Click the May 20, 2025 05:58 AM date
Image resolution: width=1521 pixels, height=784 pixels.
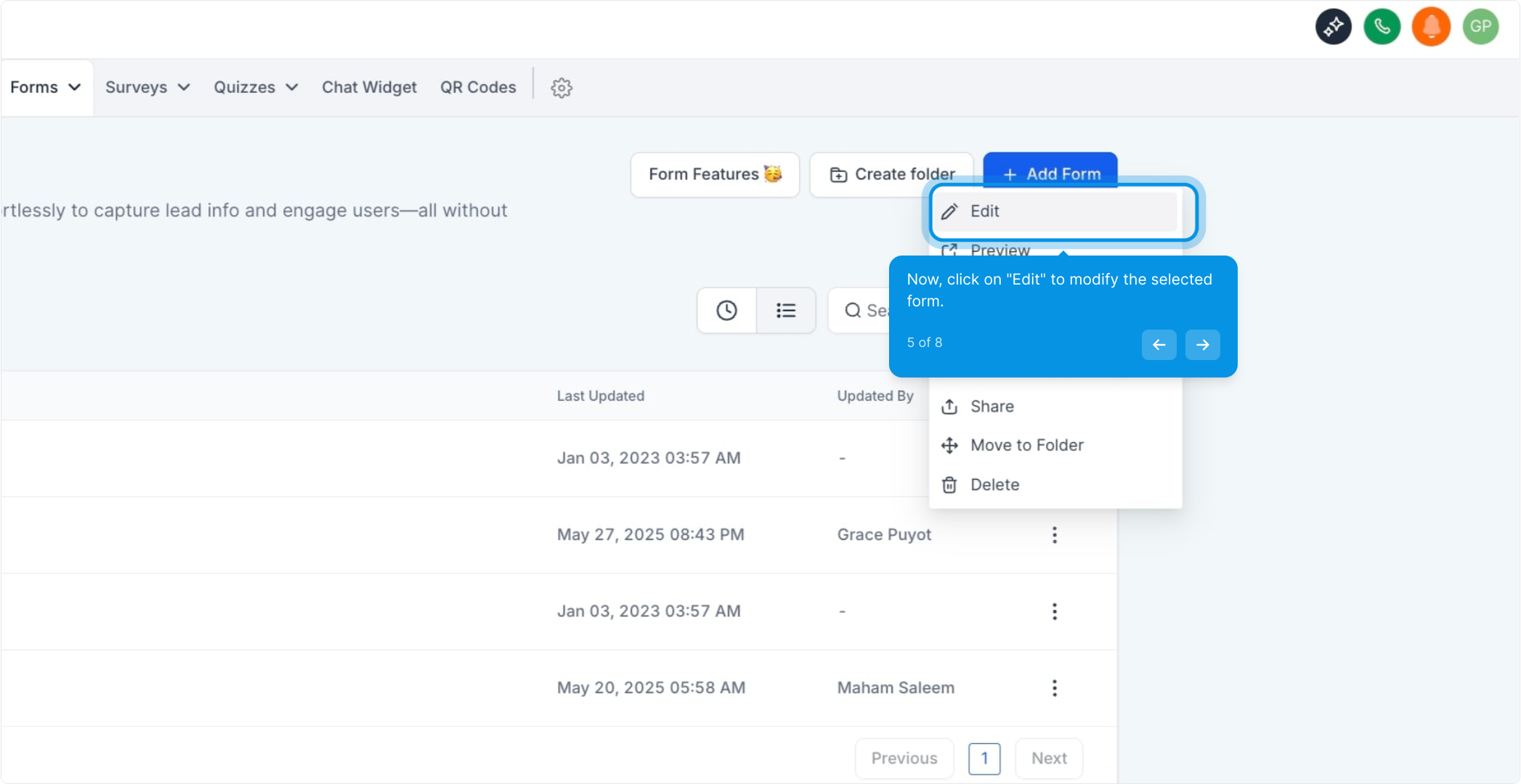(652, 688)
